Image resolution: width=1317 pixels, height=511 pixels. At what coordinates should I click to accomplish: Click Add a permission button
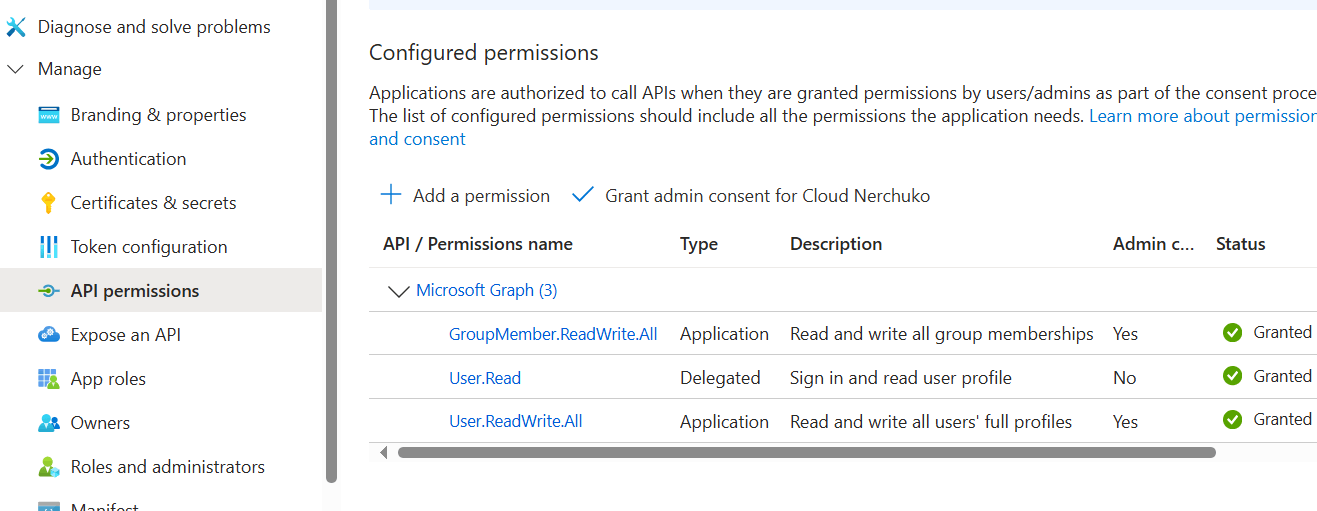(466, 196)
